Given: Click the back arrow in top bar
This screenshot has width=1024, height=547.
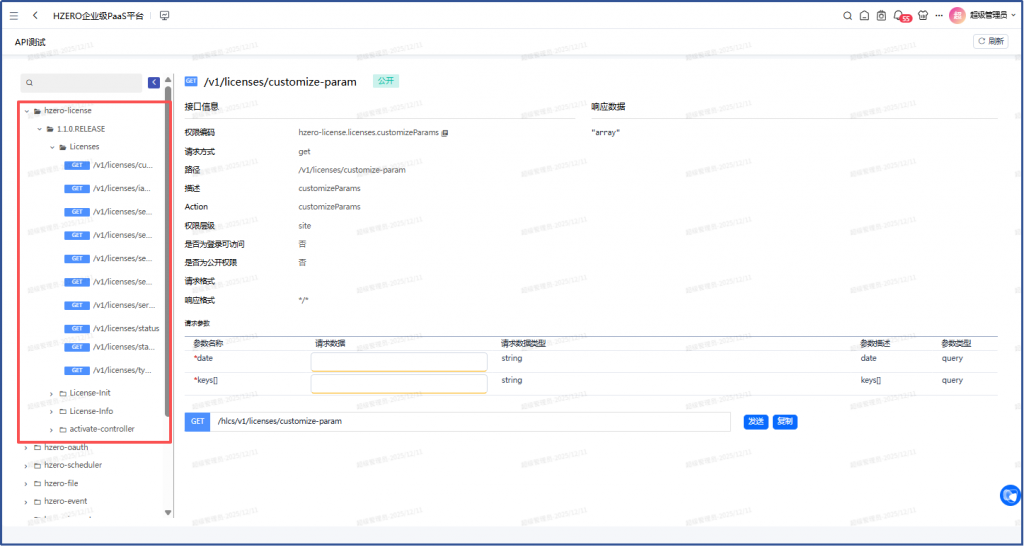Looking at the screenshot, I should click(36, 16).
